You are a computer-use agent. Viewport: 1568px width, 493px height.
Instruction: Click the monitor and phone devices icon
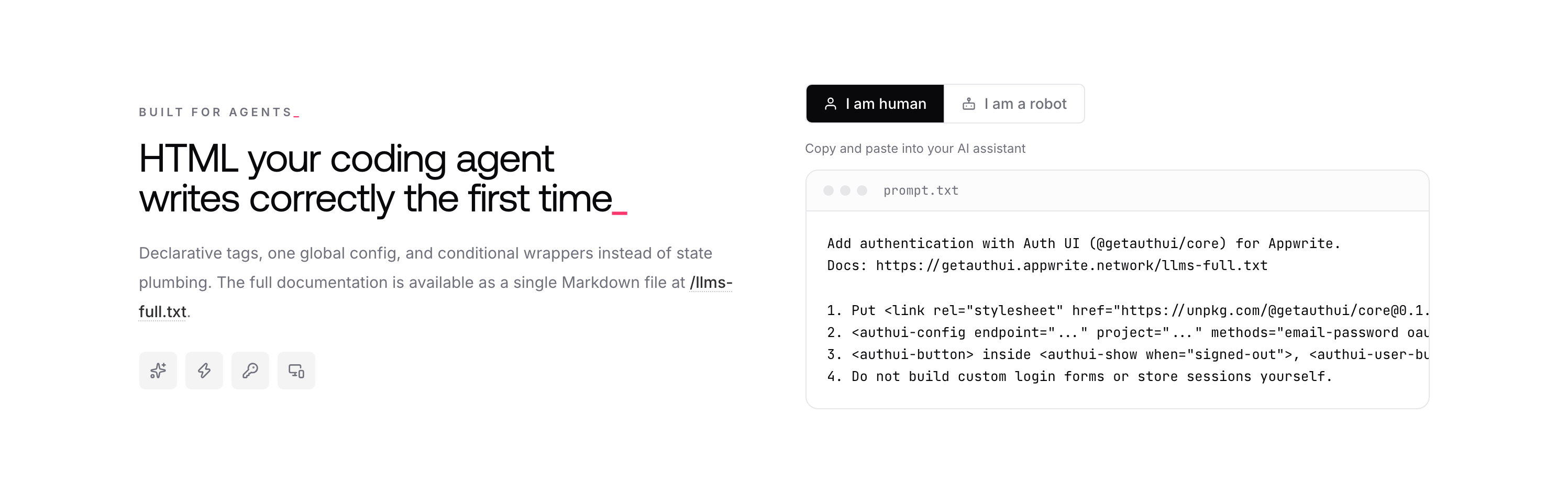coord(296,370)
